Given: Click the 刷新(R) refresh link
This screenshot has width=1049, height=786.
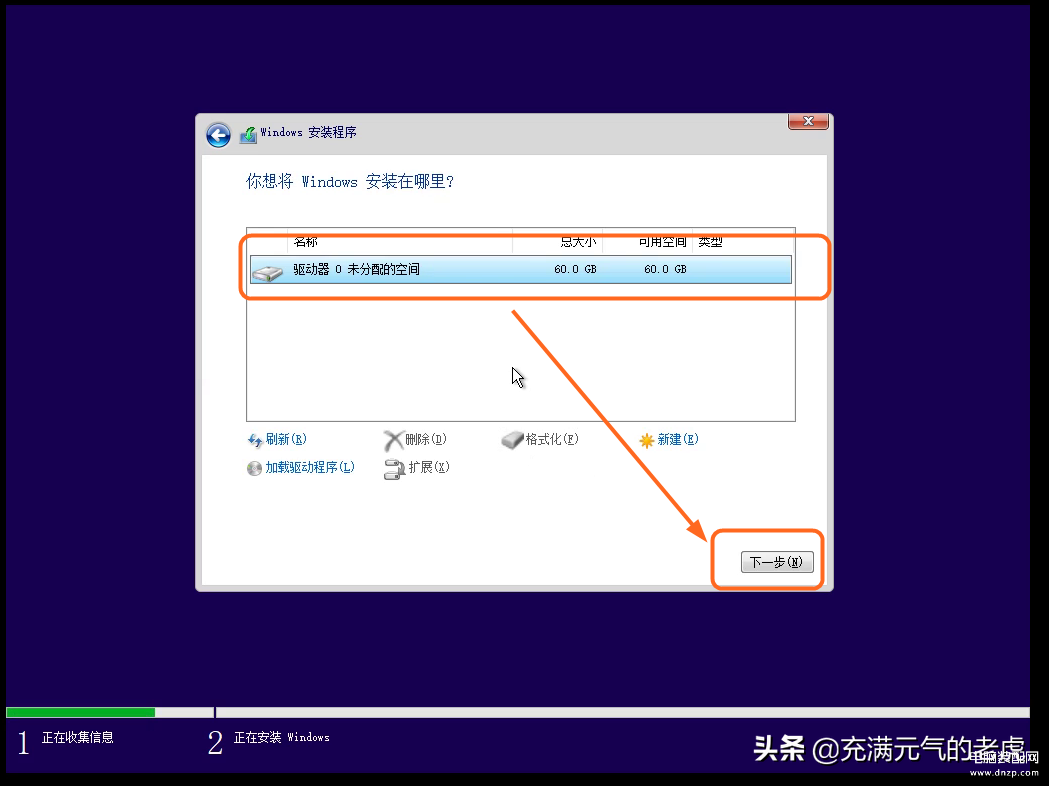Looking at the screenshot, I should pyautogui.click(x=286, y=439).
